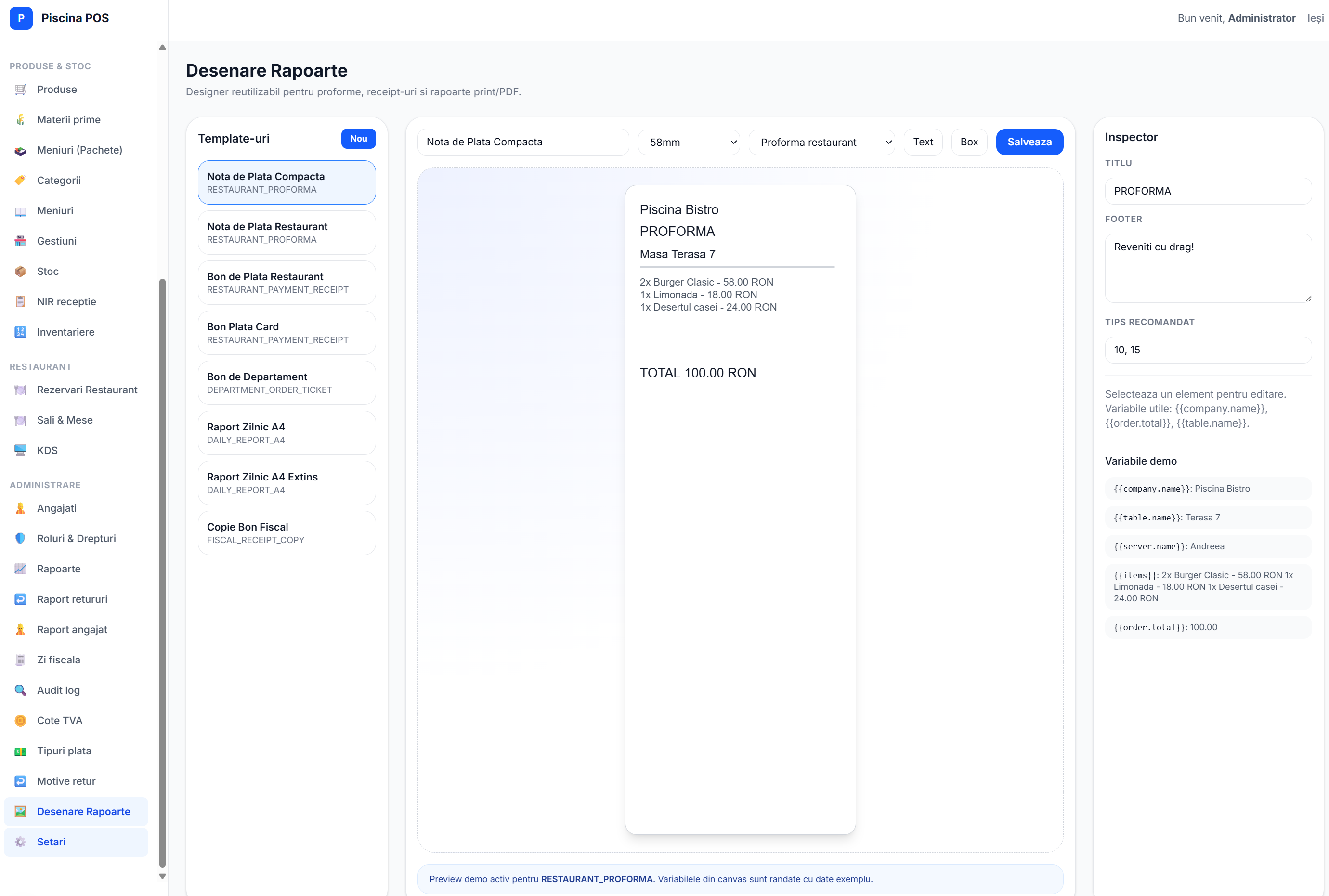Screen dimensions: 1329x896
Task: Click the Salveaza button
Action: point(1029,142)
